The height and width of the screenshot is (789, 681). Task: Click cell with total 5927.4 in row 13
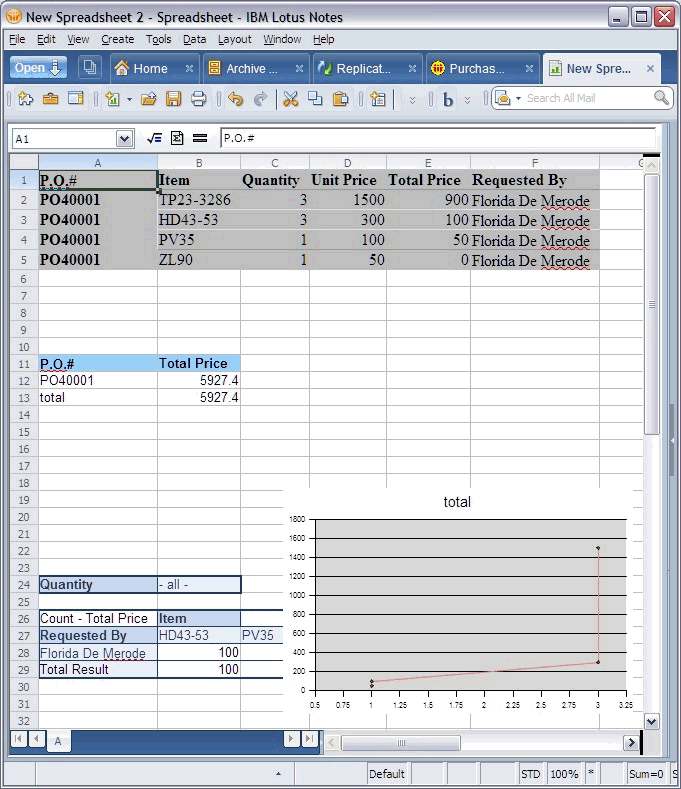click(199, 398)
